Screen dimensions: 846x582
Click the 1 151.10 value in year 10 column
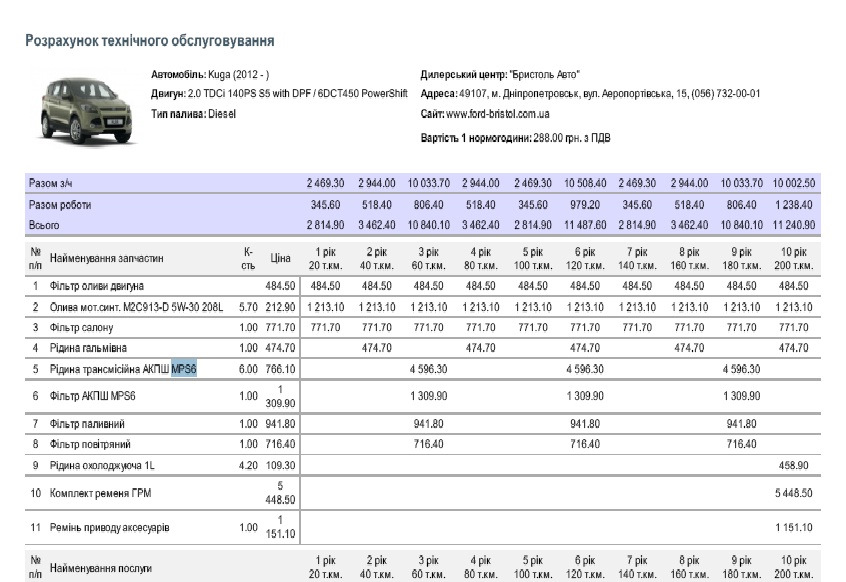794,528
